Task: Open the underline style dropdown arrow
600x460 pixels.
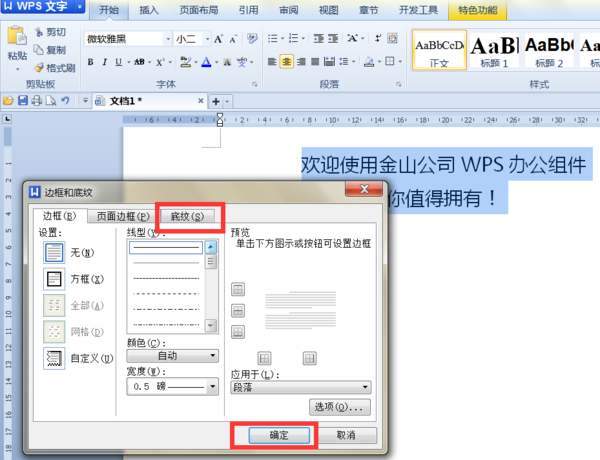Action: point(129,62)
